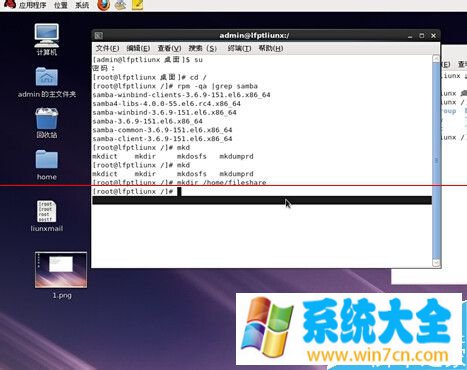Click the scrollbar up arrow in the terminal

tap(436, 59)
